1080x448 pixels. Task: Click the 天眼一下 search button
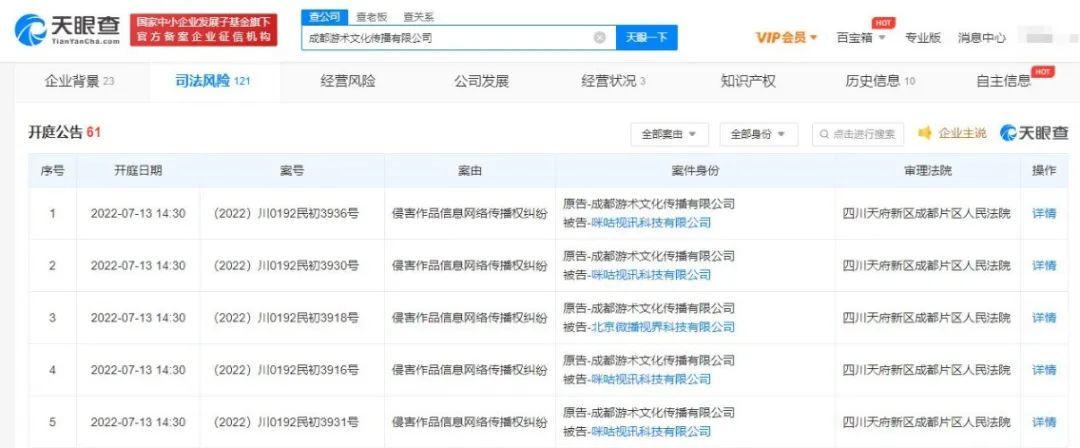(x=646, y=38)
